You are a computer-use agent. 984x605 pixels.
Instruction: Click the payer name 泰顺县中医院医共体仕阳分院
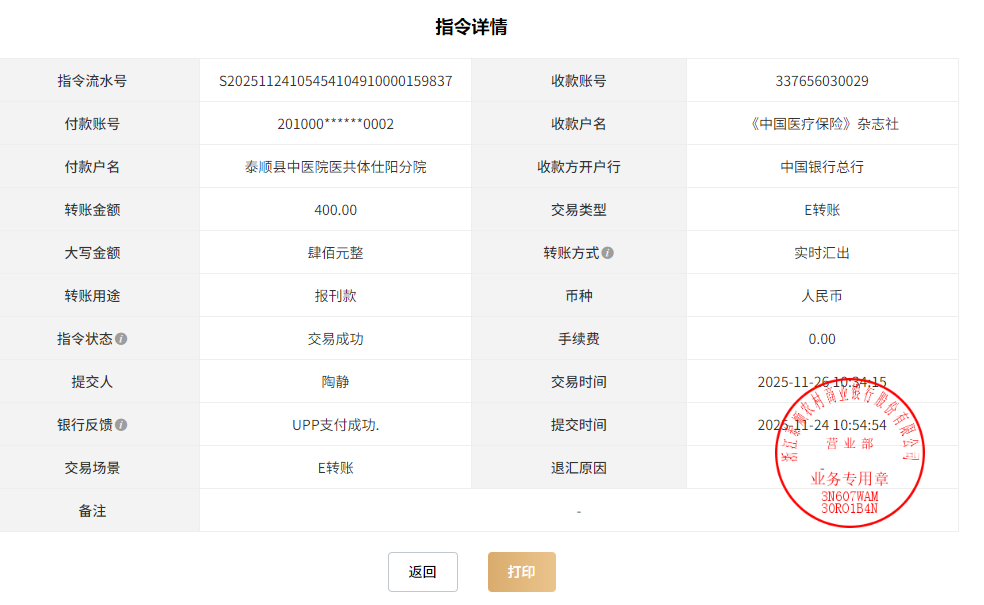[335, 167]
